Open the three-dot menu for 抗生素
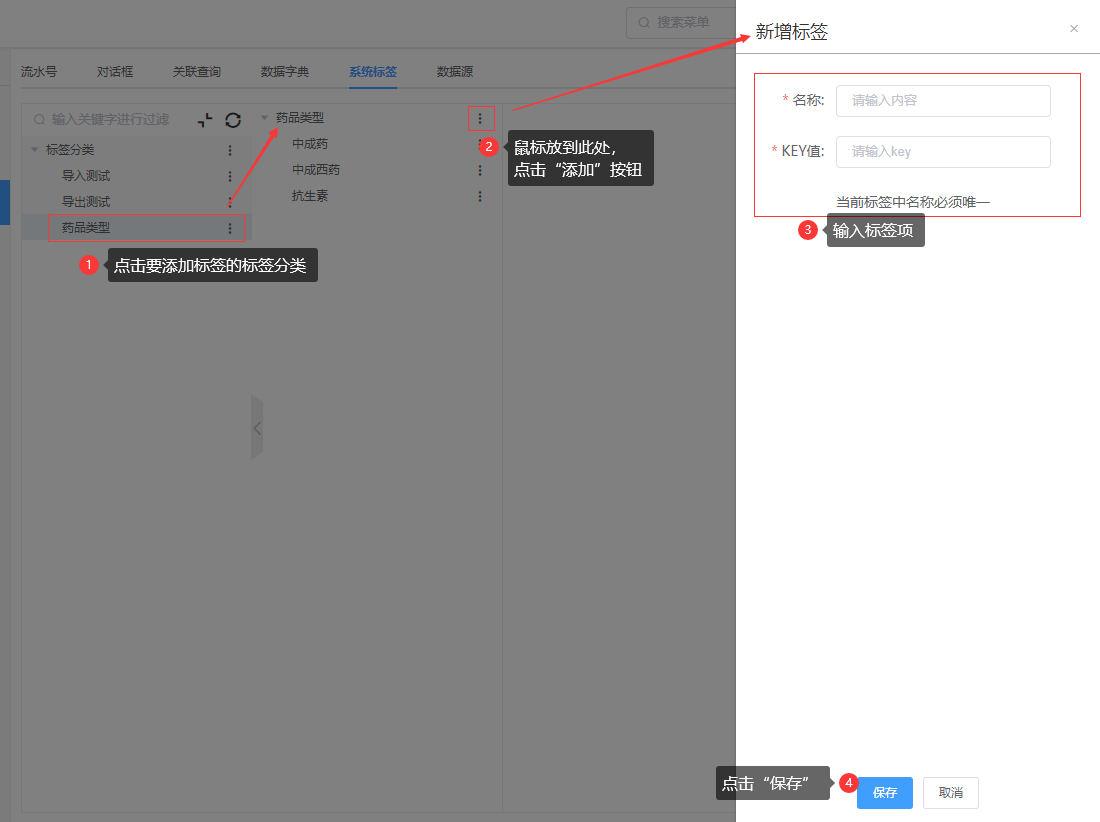Screen dimensions: 1100x822 pyautogui.click(x=480, y=196)
